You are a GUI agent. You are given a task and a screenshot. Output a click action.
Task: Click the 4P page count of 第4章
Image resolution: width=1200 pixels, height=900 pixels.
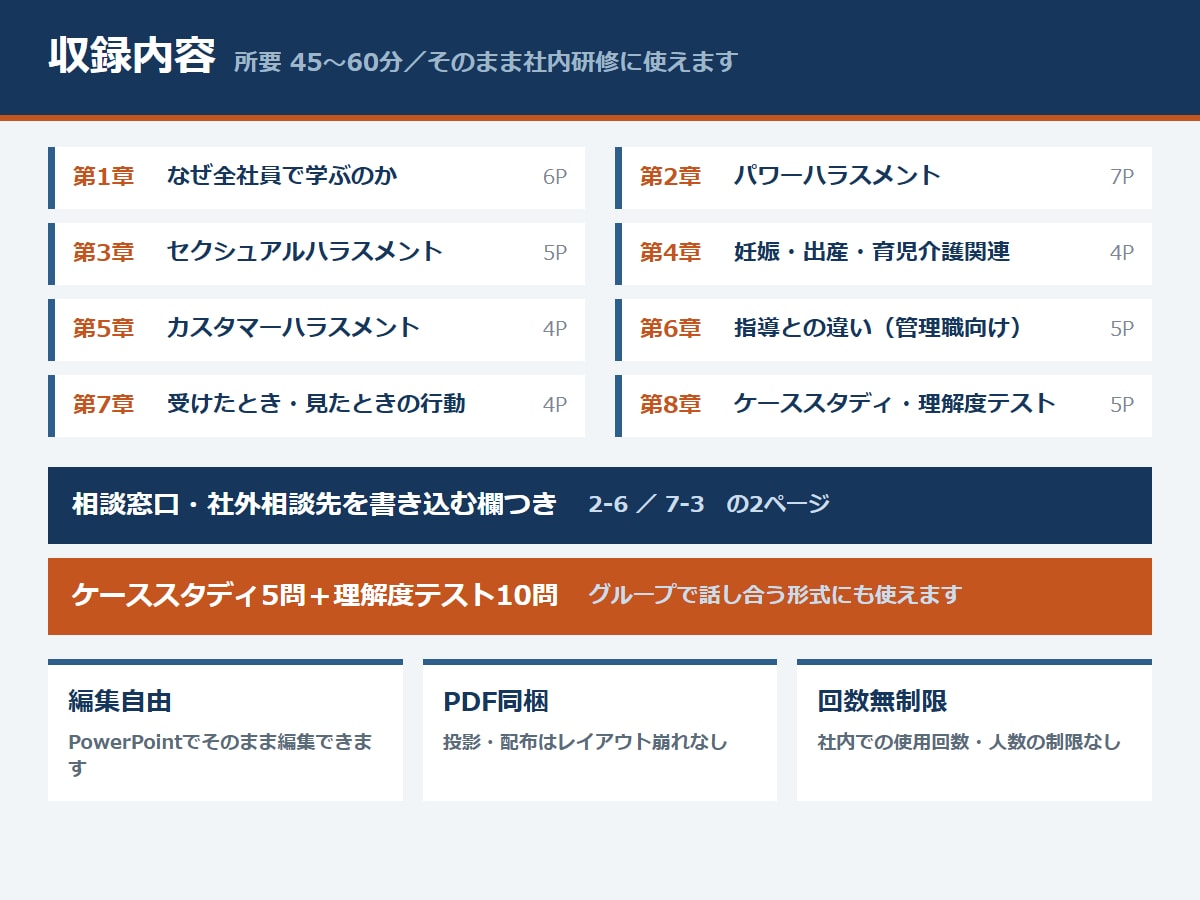(x=1122, y=253)
